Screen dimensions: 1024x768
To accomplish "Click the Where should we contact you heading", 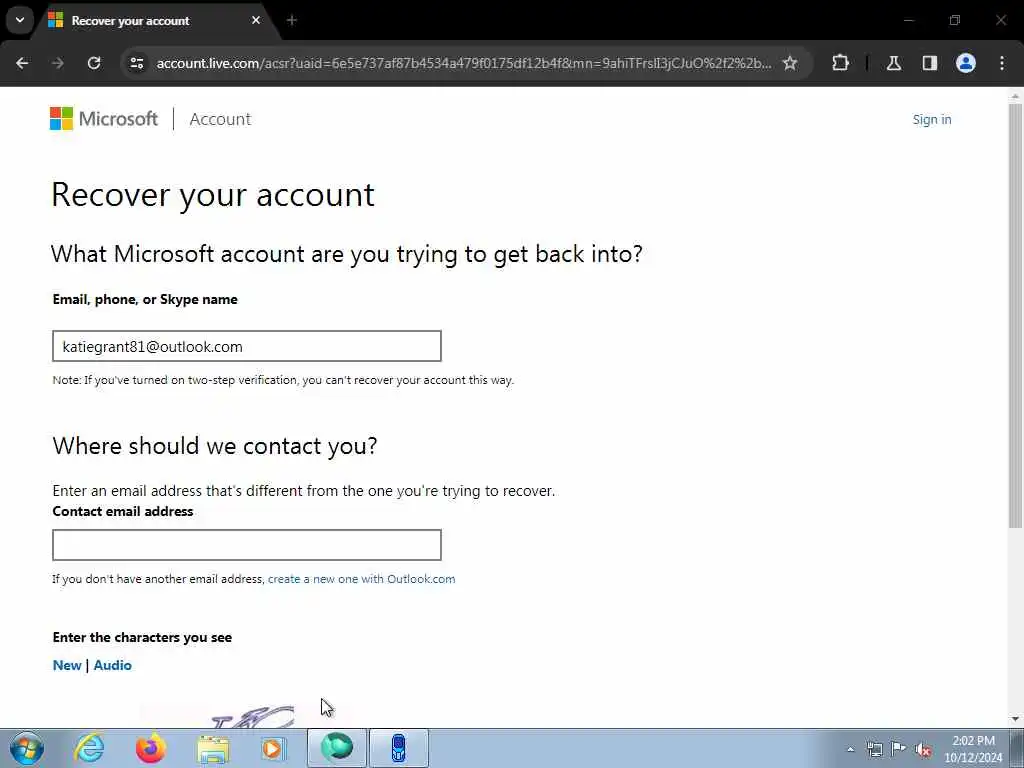I will (x=215, y=446).
